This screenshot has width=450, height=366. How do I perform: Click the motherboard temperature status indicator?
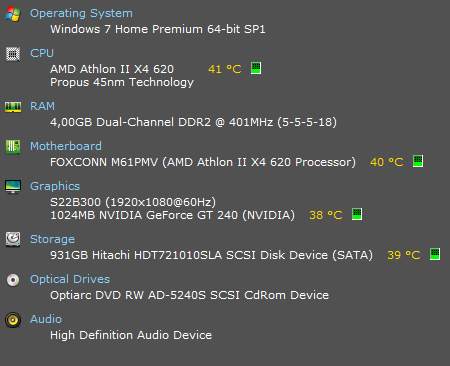(x=418, y=161)
